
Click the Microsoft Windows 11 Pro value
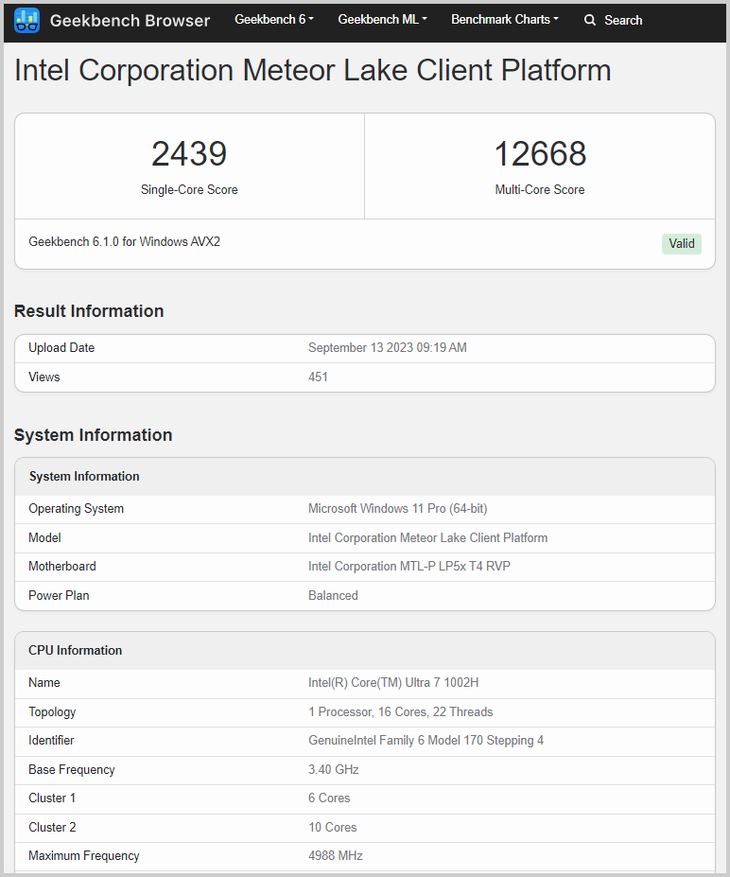pyautogui.click(x=397, y=509)
